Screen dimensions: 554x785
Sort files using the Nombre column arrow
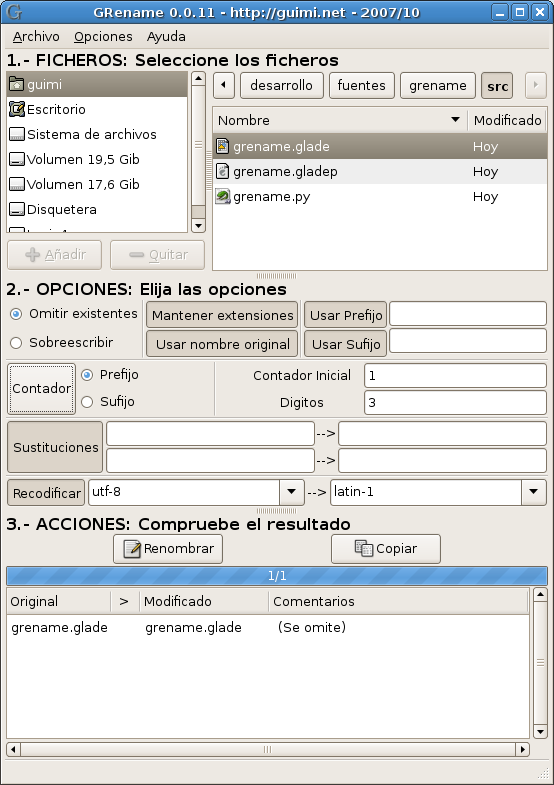(x=455, y=120)
